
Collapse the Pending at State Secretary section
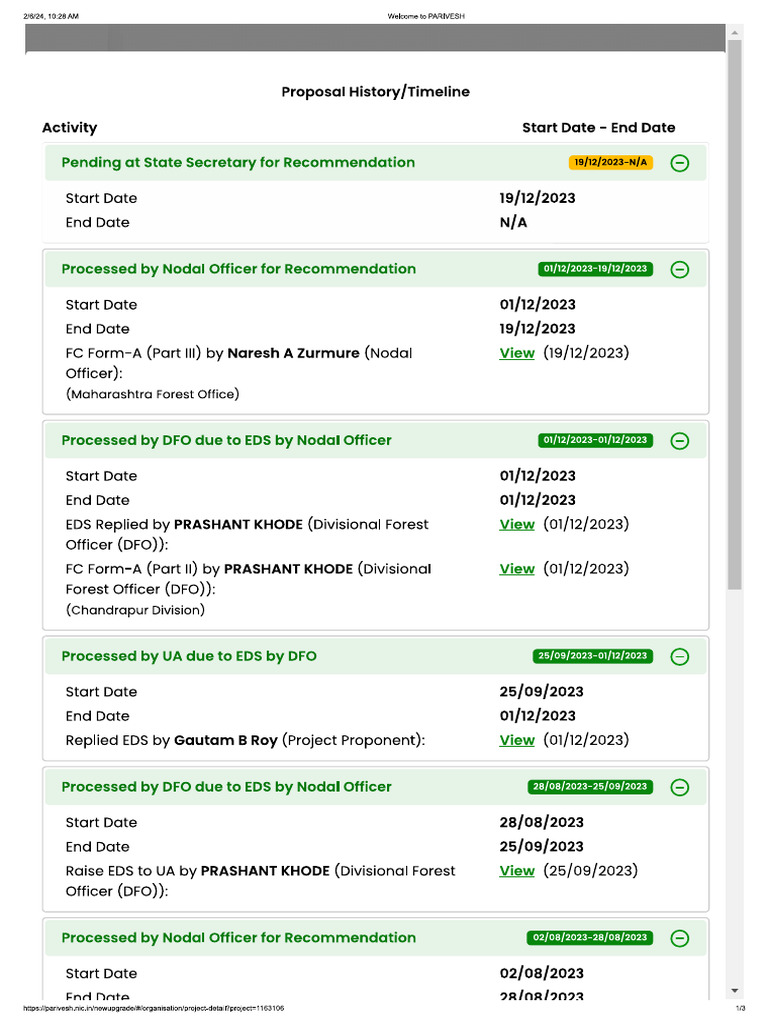click(x=679, y=163)
